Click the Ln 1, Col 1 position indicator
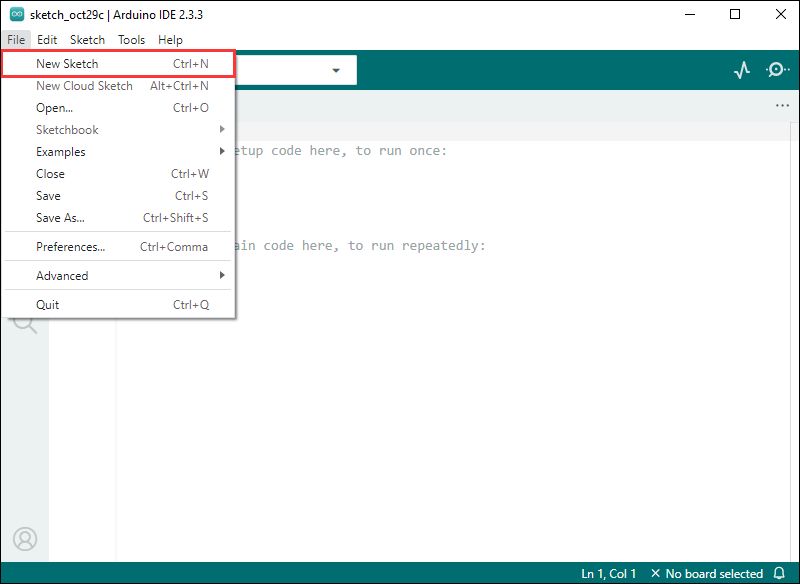The width and height of the screenshot is (800, 584). tap(608, 574)
